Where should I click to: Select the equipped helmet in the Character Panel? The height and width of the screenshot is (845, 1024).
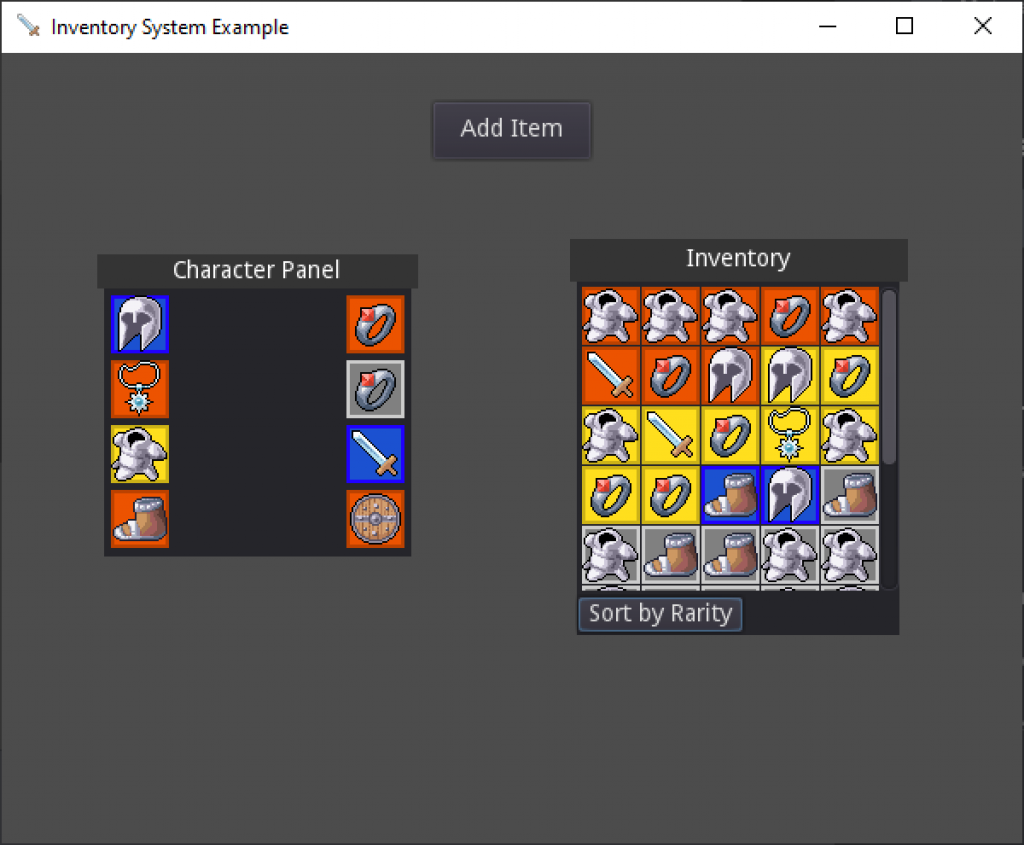(140, 324)
